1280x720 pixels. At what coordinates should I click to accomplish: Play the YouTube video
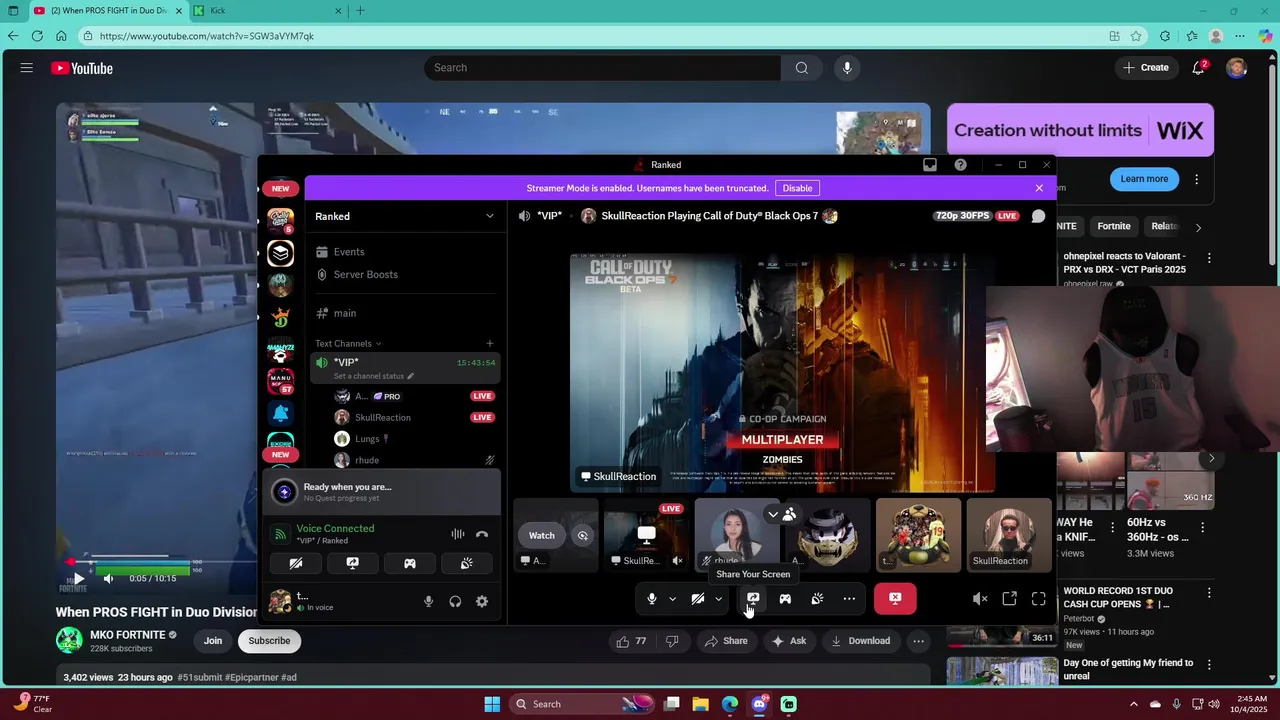(78, 578)
